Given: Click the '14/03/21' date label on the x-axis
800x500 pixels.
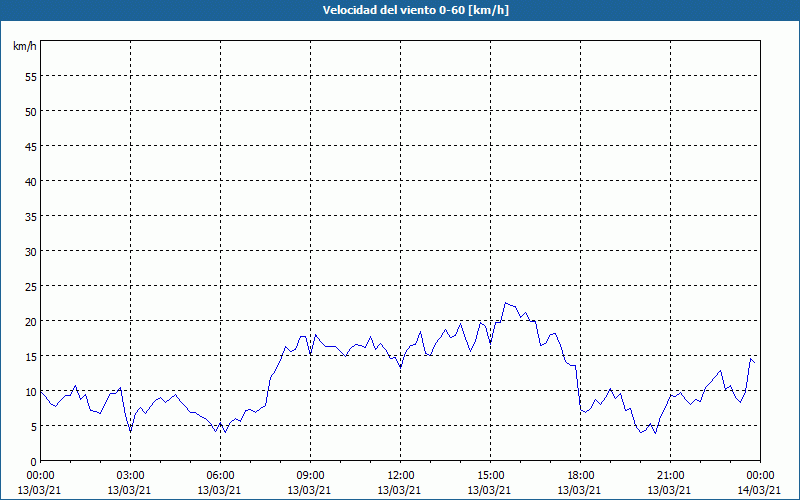Looking at the screenshot, I should [x=759, y=490].
